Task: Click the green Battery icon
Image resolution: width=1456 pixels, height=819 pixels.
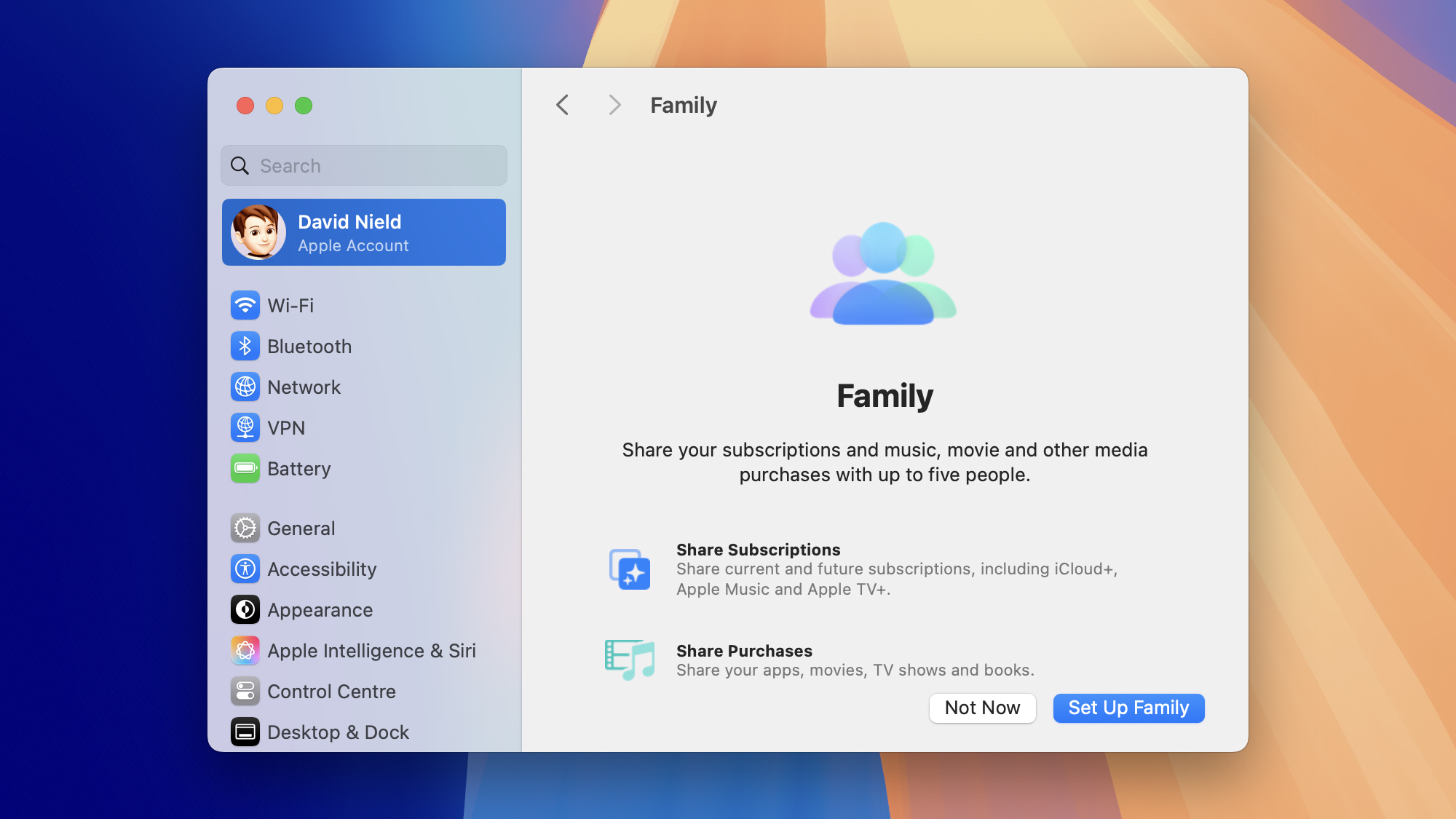Action: pos(245,468)
